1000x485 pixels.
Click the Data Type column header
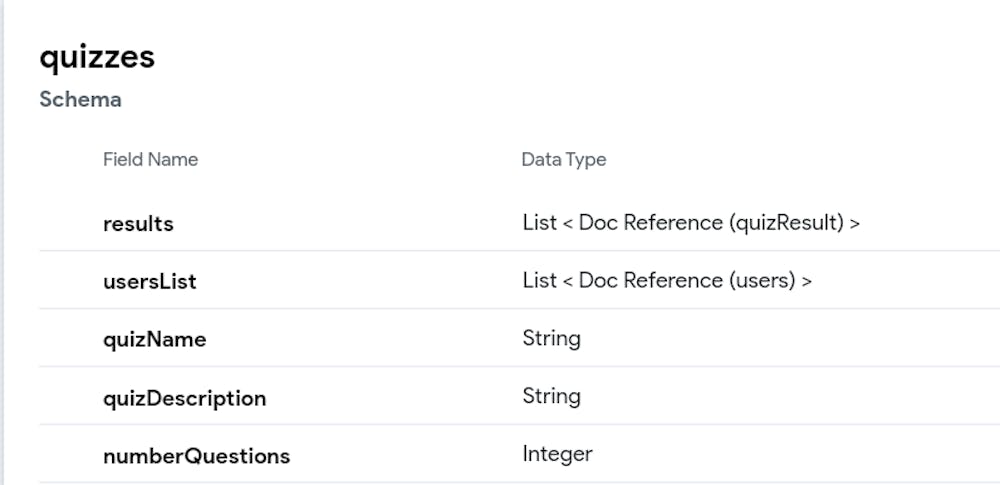(563, 160)
